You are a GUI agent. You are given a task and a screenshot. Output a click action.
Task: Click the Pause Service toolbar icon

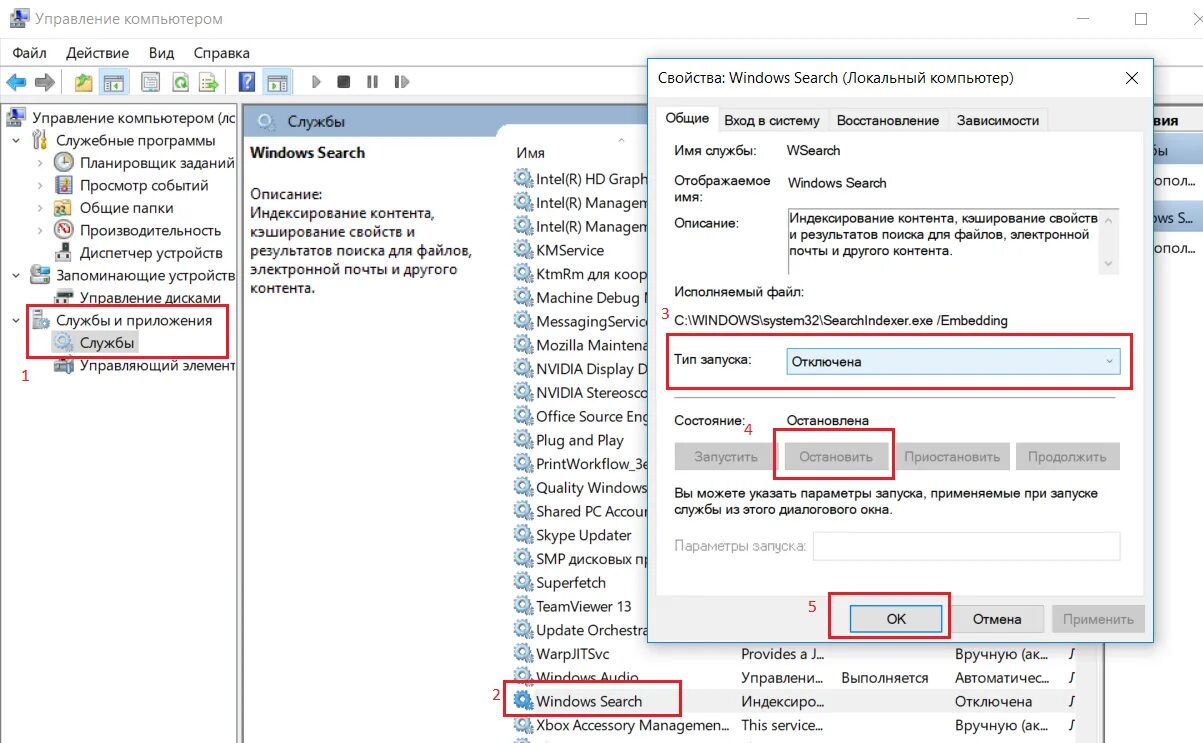pos(371,81)
